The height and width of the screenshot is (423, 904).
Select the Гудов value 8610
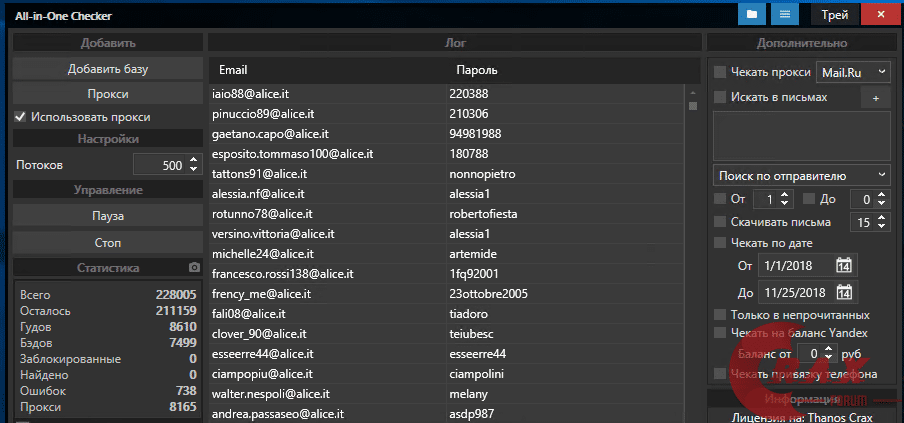click(183, 327)
